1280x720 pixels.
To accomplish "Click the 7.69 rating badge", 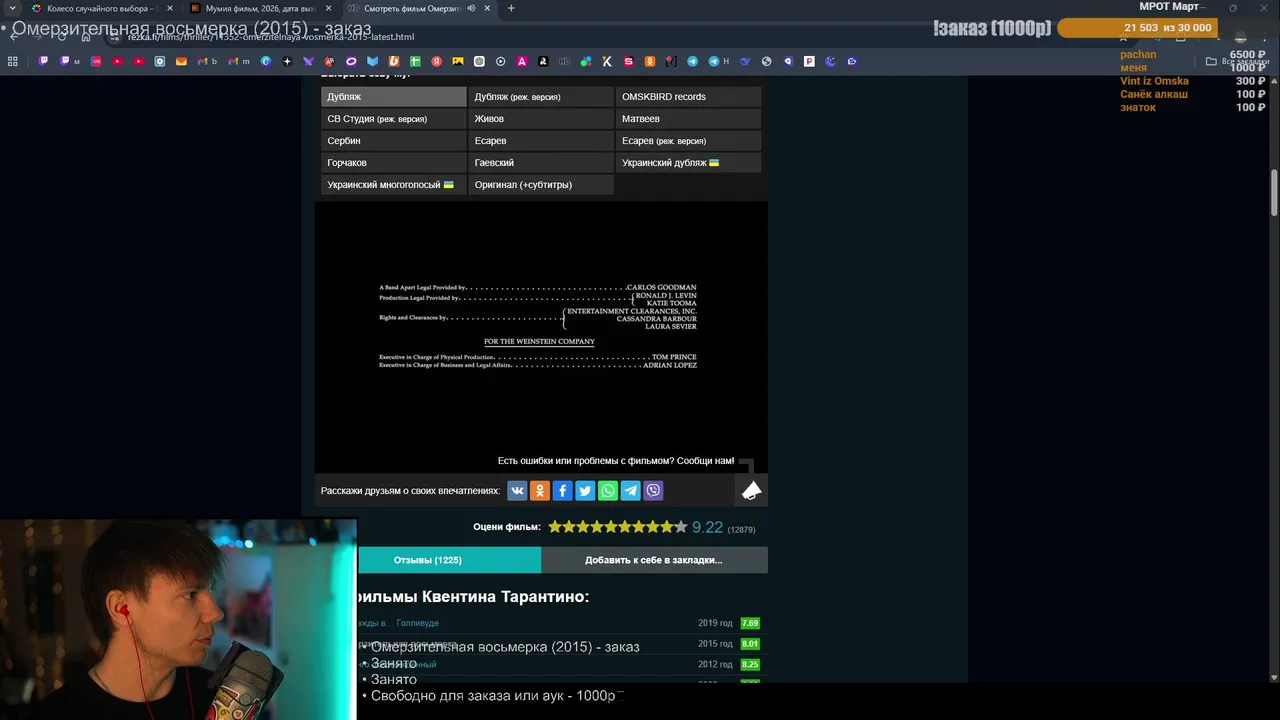I will tap(750, 623).
